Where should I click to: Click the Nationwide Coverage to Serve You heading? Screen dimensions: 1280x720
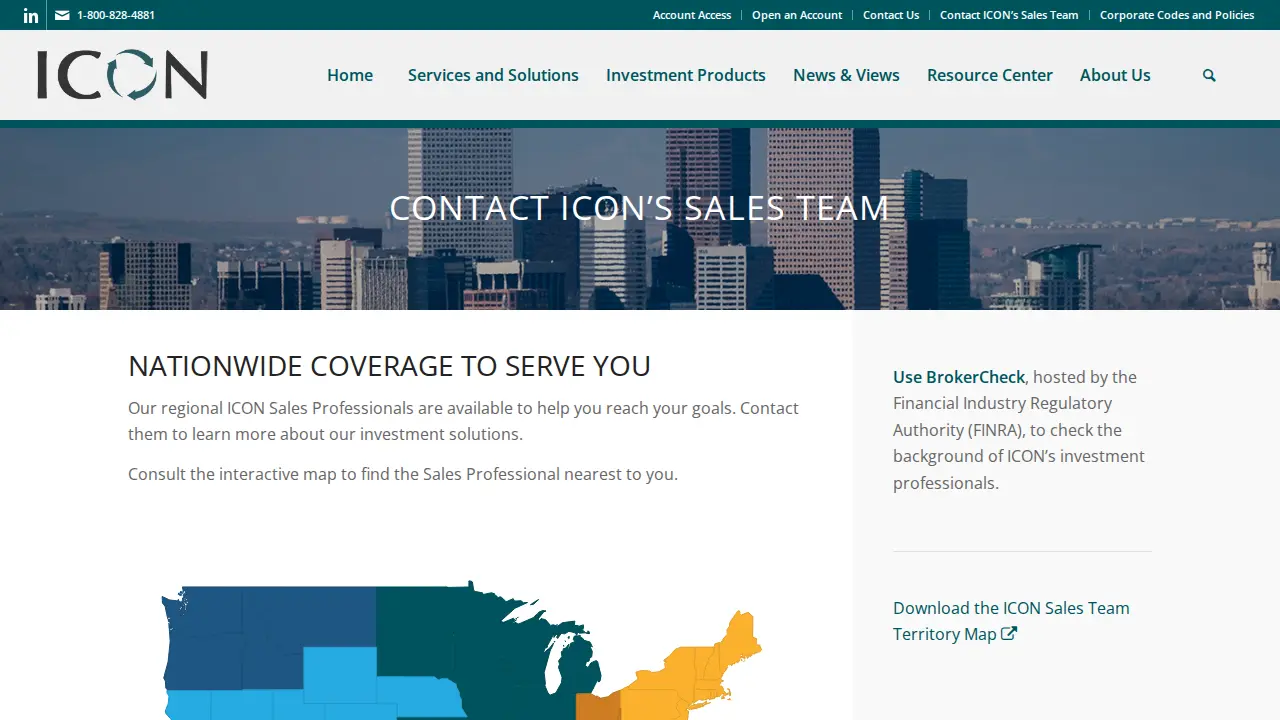[389, 366]
